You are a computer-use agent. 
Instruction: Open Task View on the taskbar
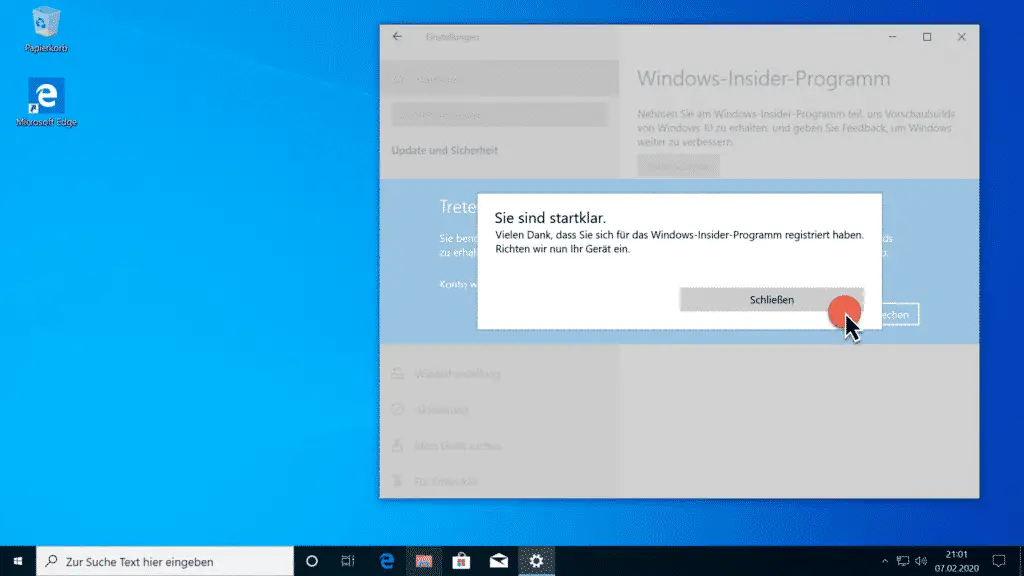347,561
